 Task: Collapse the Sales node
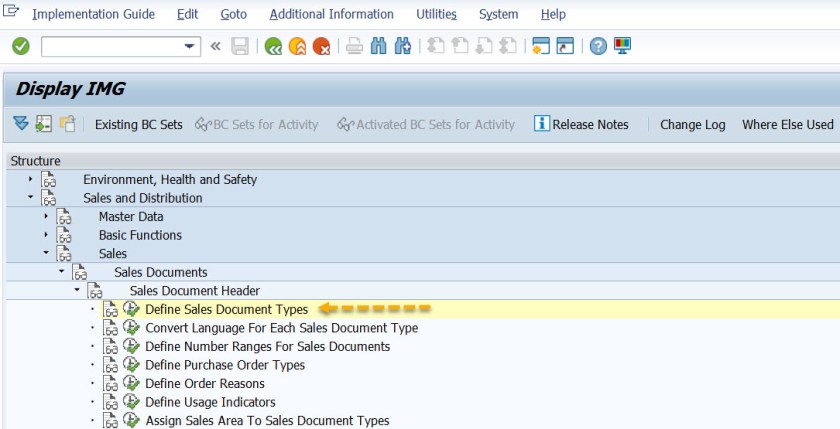(x=46, y=253)
